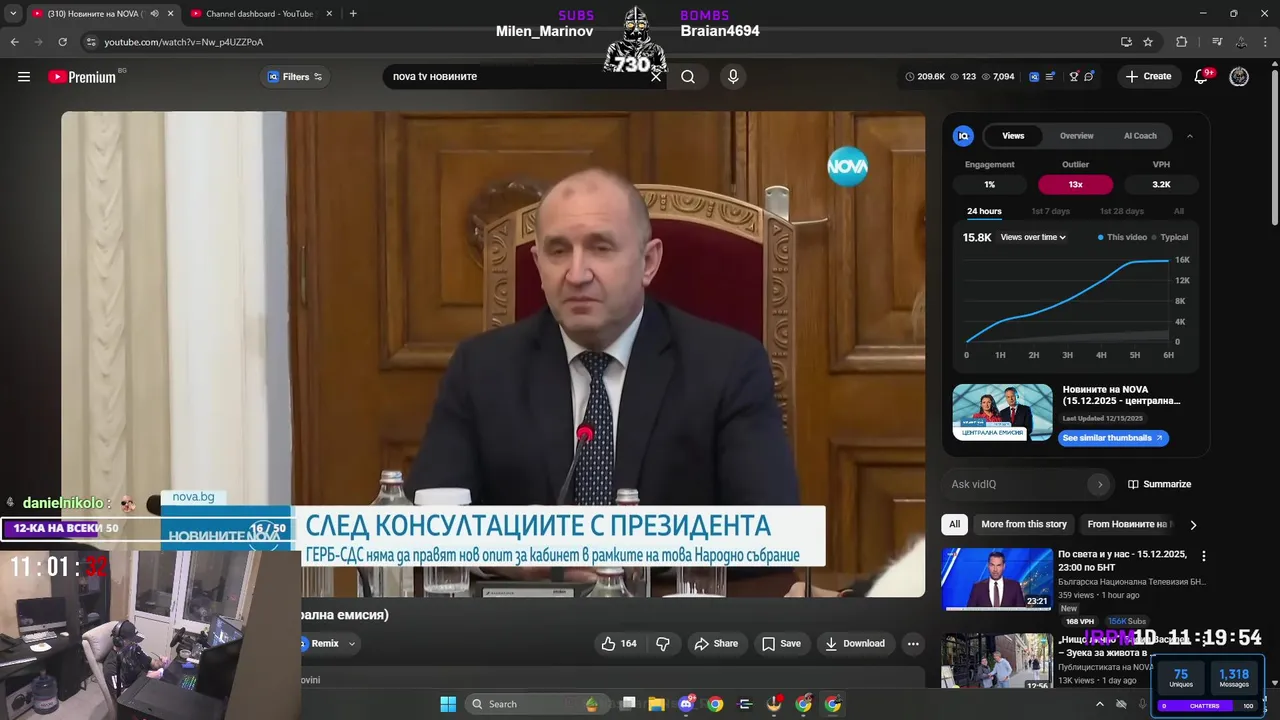Click the Outlier 13x pill
The width and height of the screenshot is (1280, 720).
click(1075, 185)
